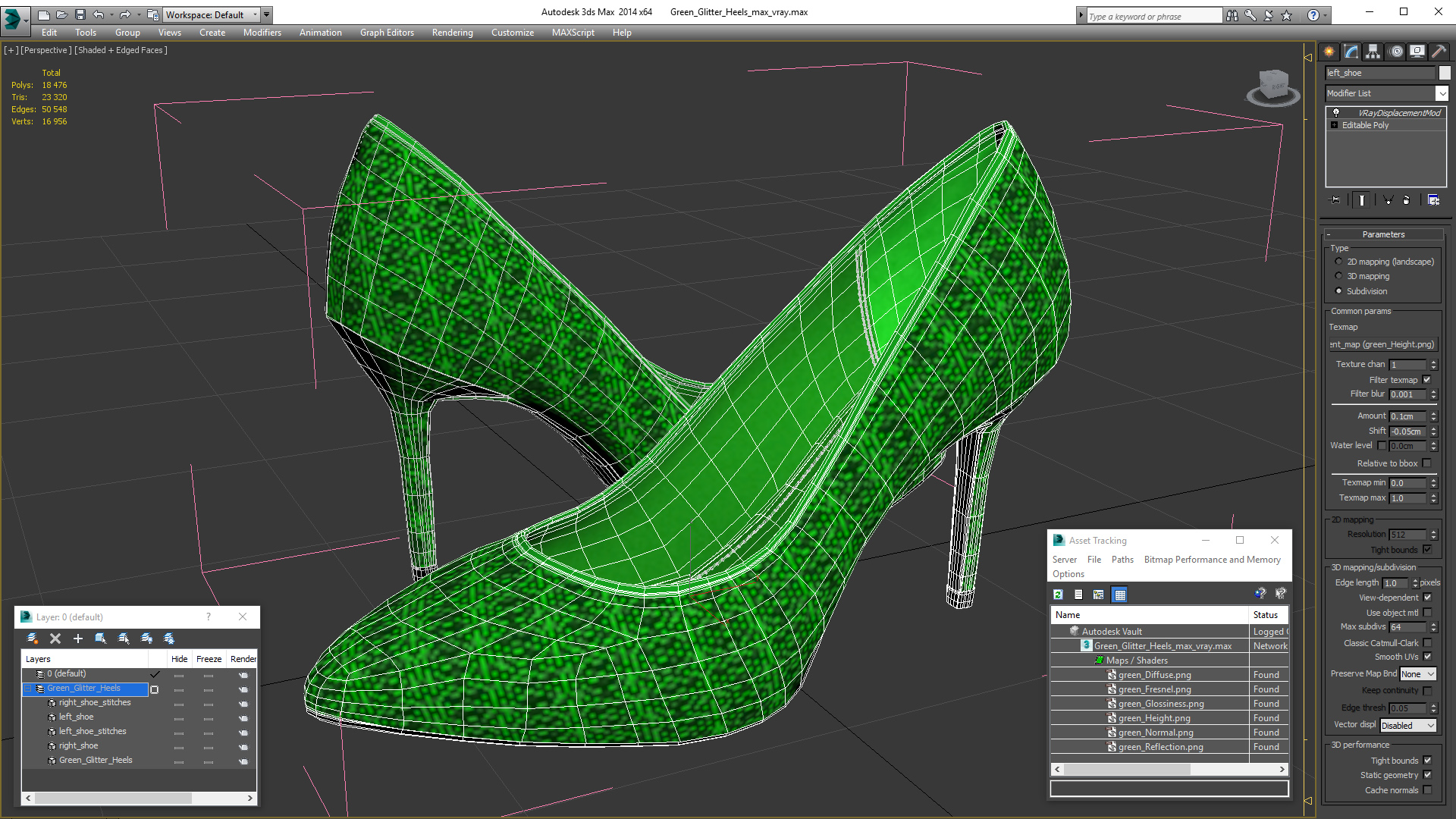
Task: Open the Create command panel tab
Action: (x=1329, y=52)
